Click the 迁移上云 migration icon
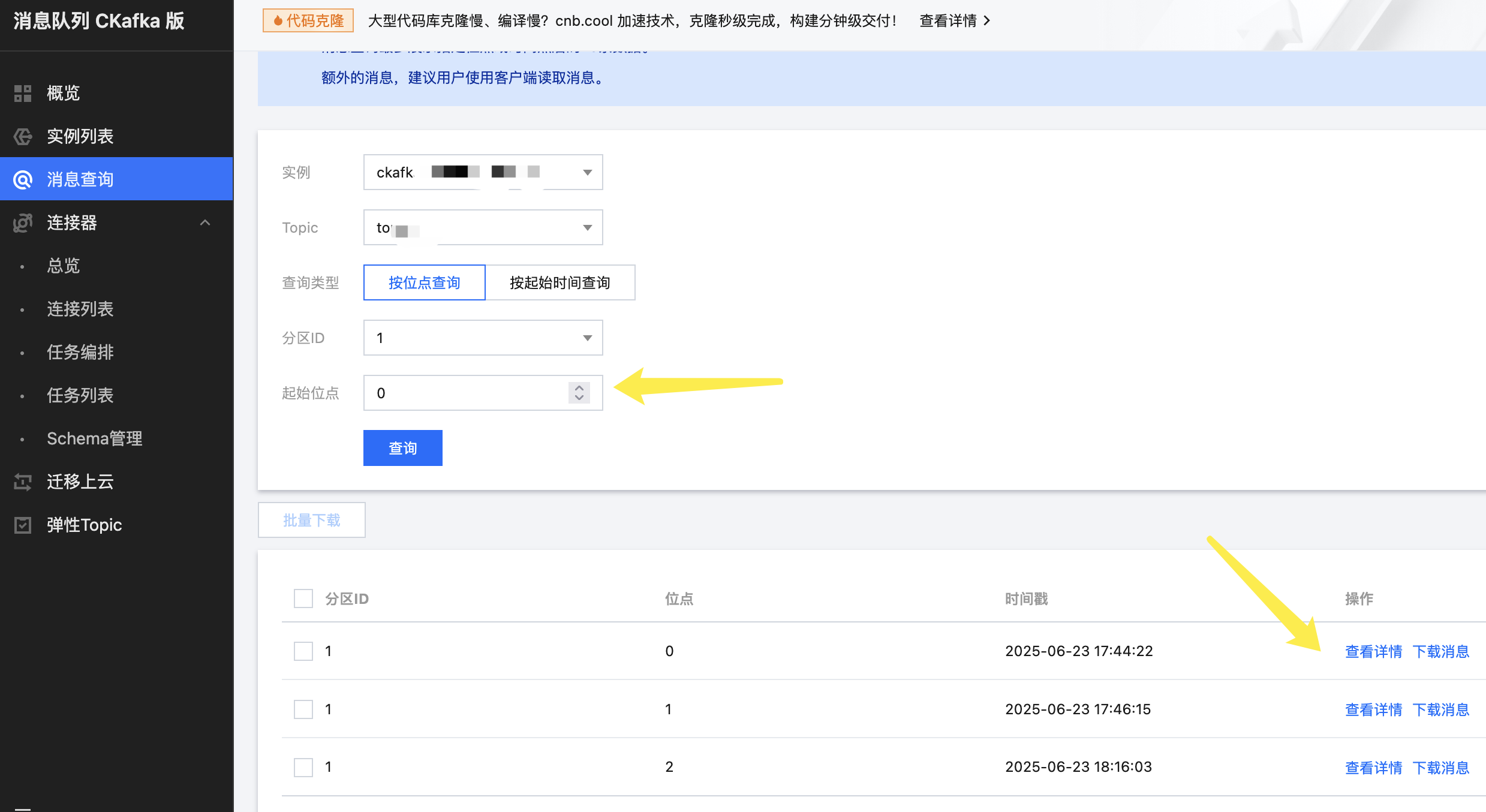Viewport: 1486px width, 812px height. (x=23, y=482)
